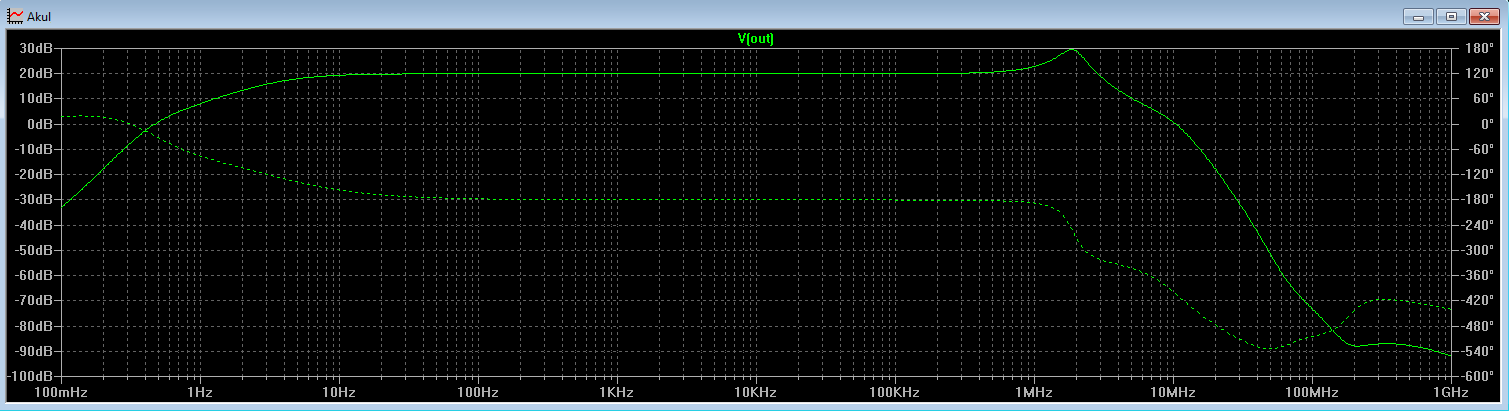
Task: Click the -120° phase axis label
Action: (x=1477, y=174)
